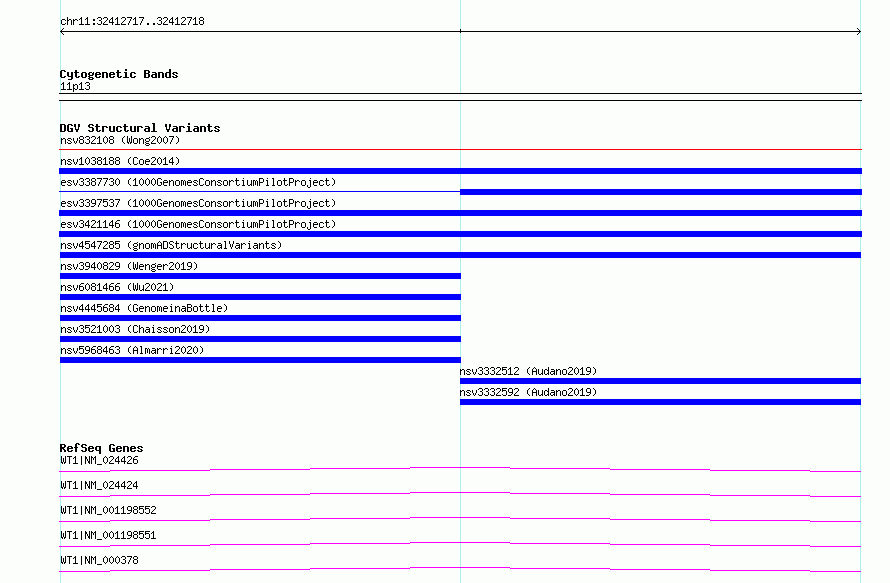890x583 pixels.
Task: Click the blue bar under nsv3940829
Action: (x=260, y=276)
